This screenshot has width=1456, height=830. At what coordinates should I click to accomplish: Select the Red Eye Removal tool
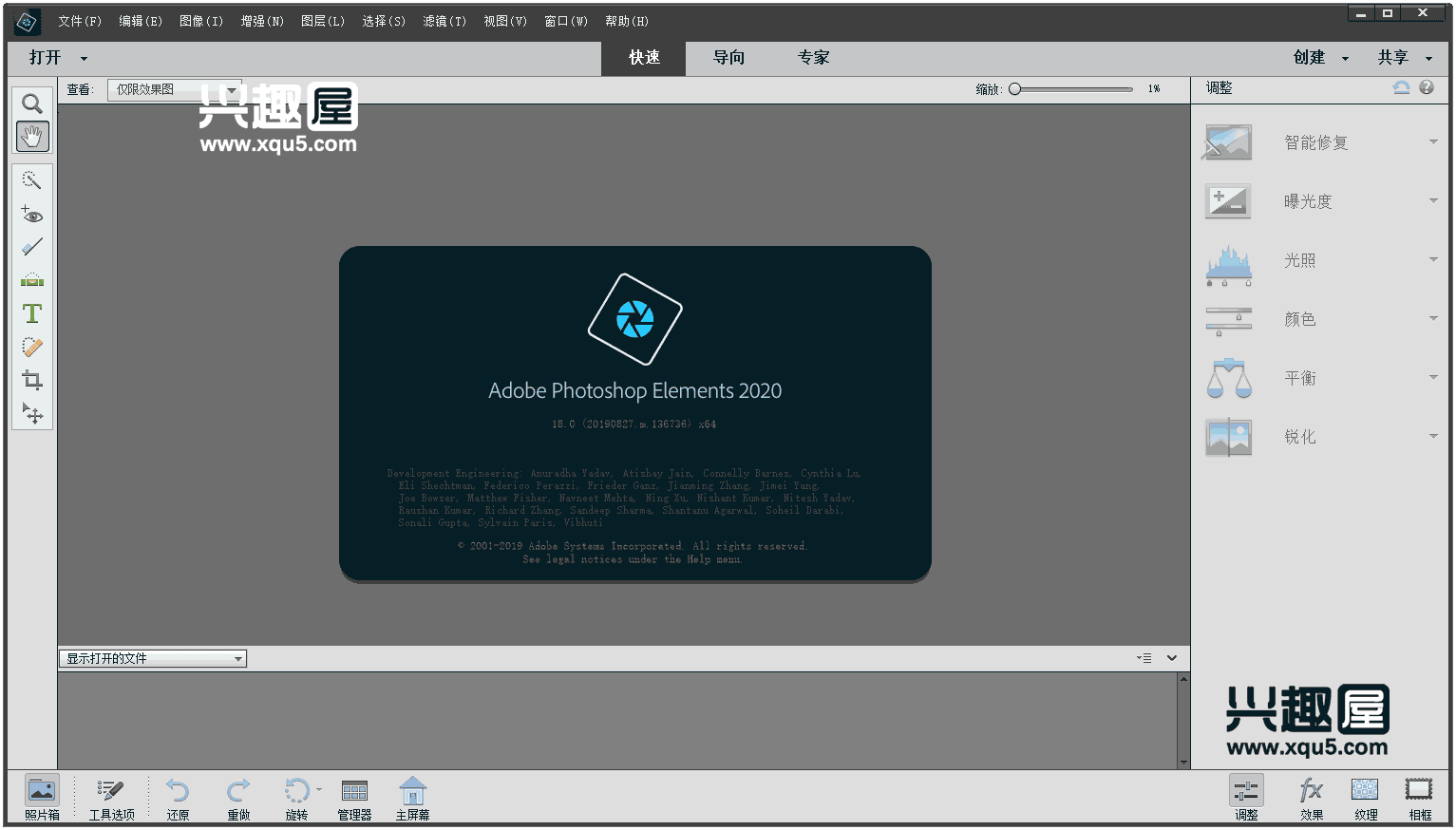point(32,214)
